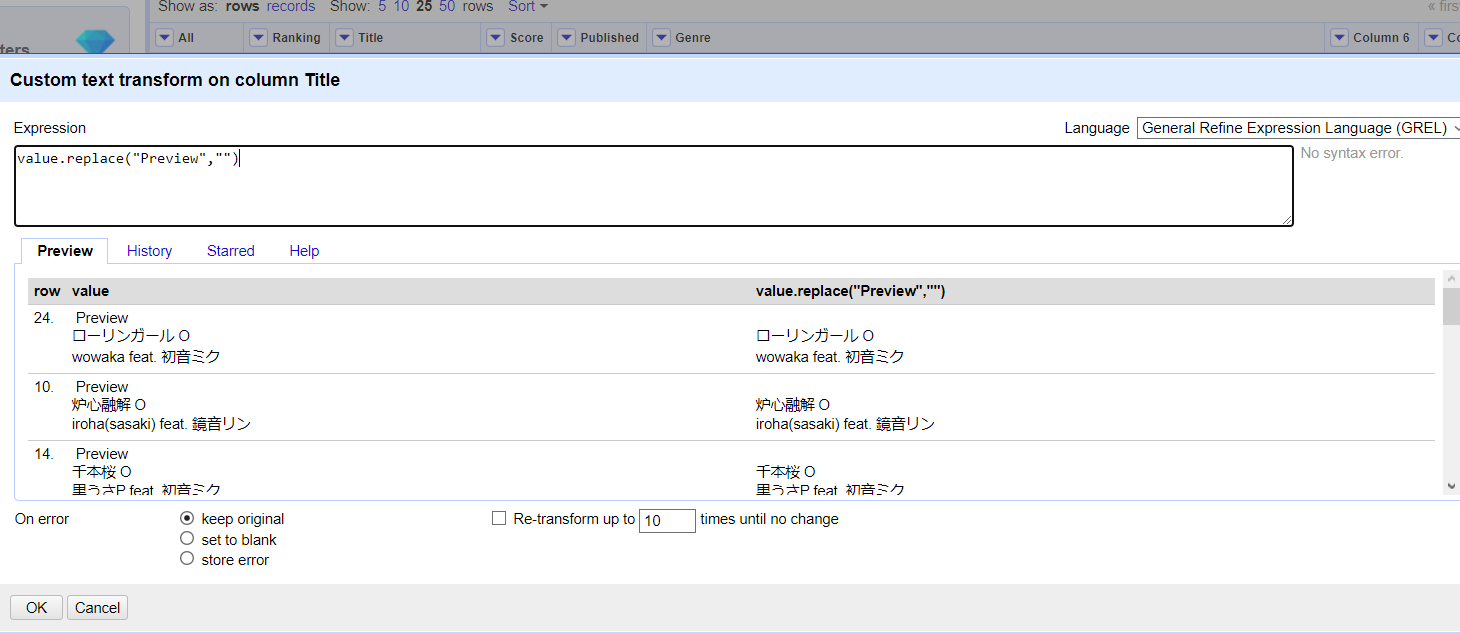Click the Published column menu arrow
Viewport: 1460px width, 634px height.
tap(566, 38)
